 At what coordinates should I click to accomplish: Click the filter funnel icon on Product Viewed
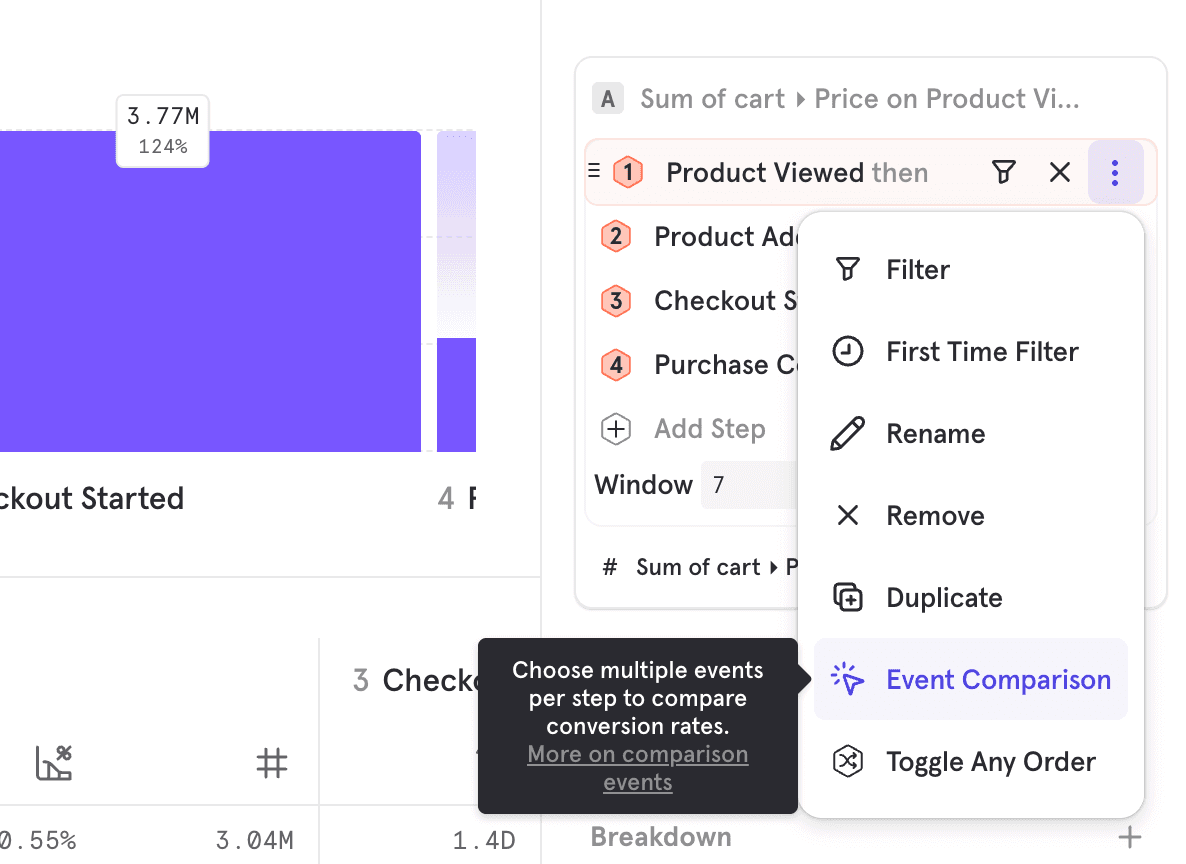click(1004, 173)
